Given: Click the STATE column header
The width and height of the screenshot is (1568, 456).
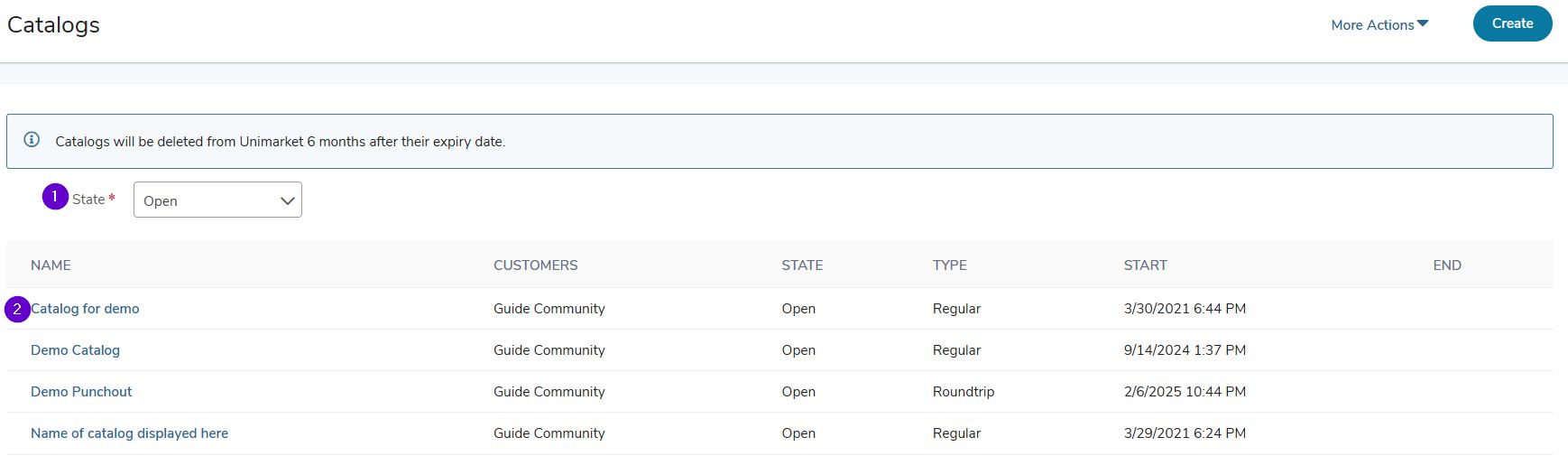Looking at the screenshot, I should tap(802, 265).
